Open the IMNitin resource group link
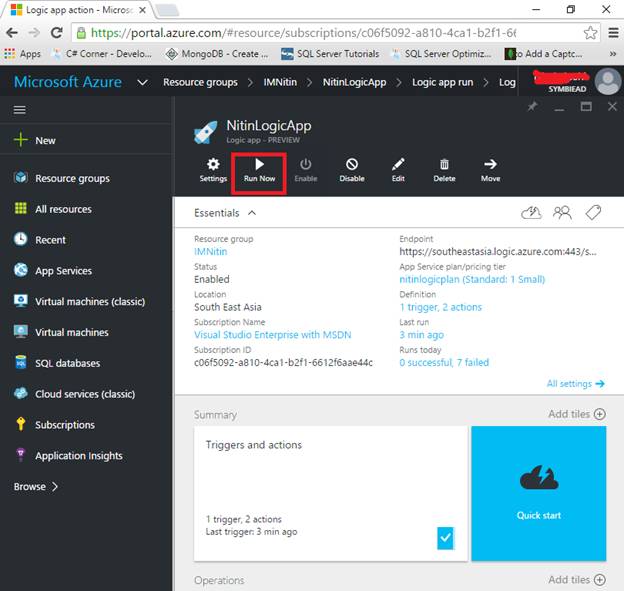The width and height of the screenshot is (624, 591). (211, 252)
